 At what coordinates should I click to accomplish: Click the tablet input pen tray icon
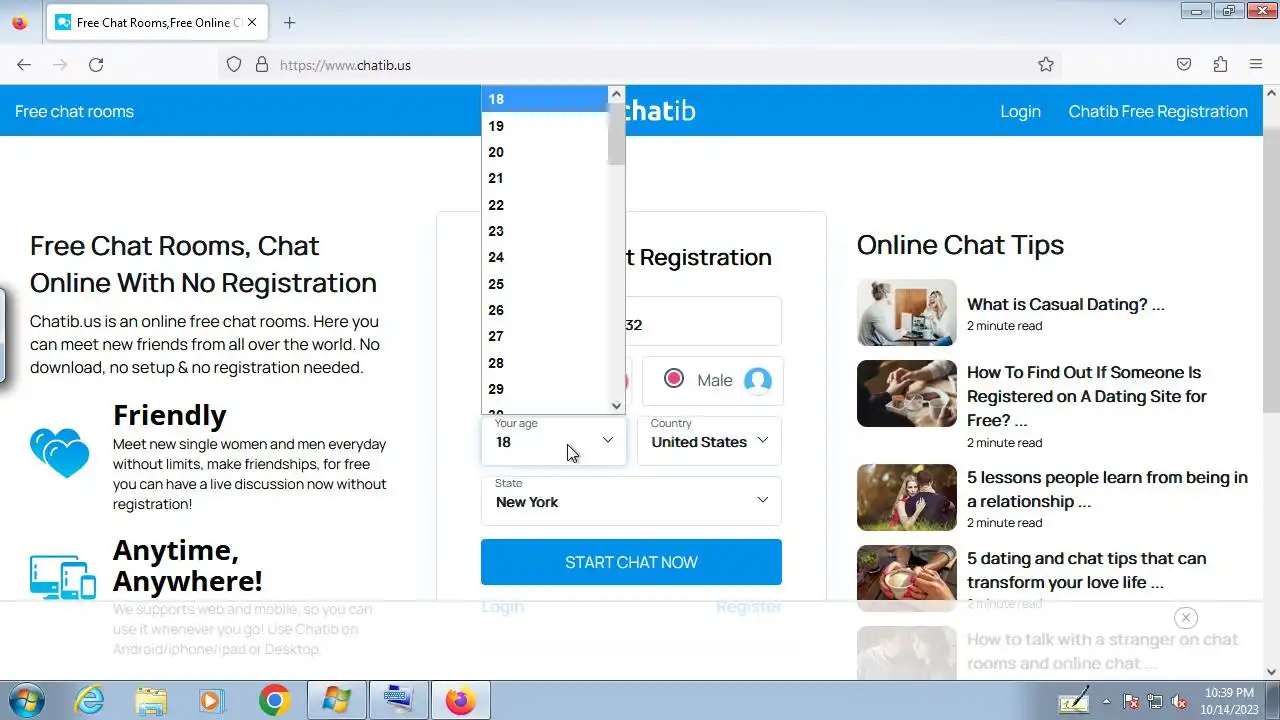(1074, 701)
